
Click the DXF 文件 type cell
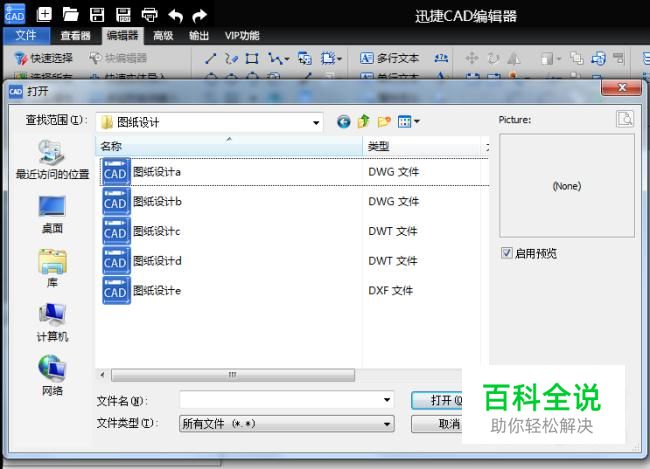(x=390, y=291)
